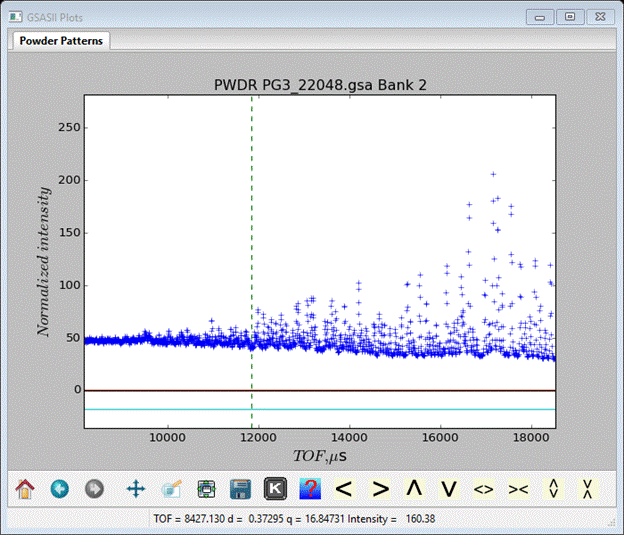The width and height of the screenshot is (624, 535).
Task: Save the figure with the floppy disk icon
Action: [x=240, y=489]
